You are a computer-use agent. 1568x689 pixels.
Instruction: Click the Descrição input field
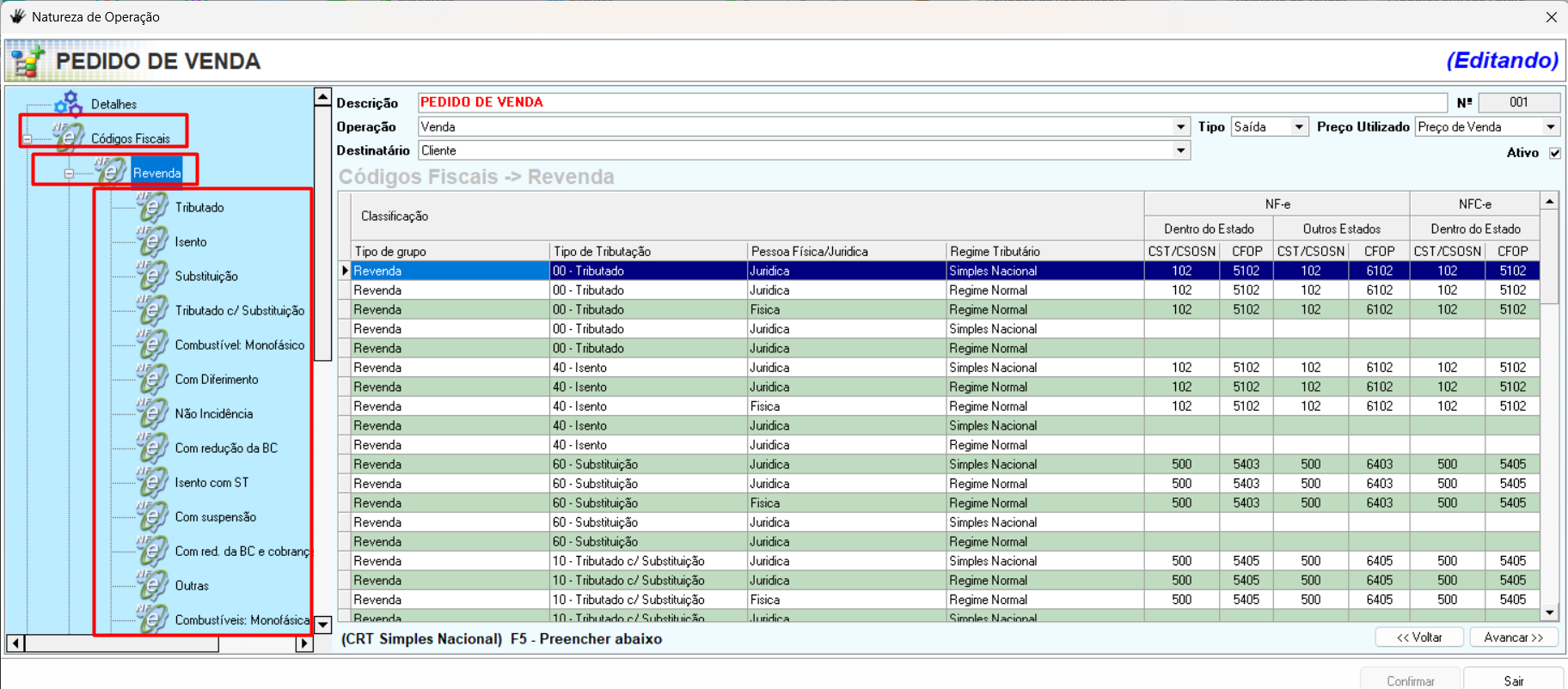point(932,102)
